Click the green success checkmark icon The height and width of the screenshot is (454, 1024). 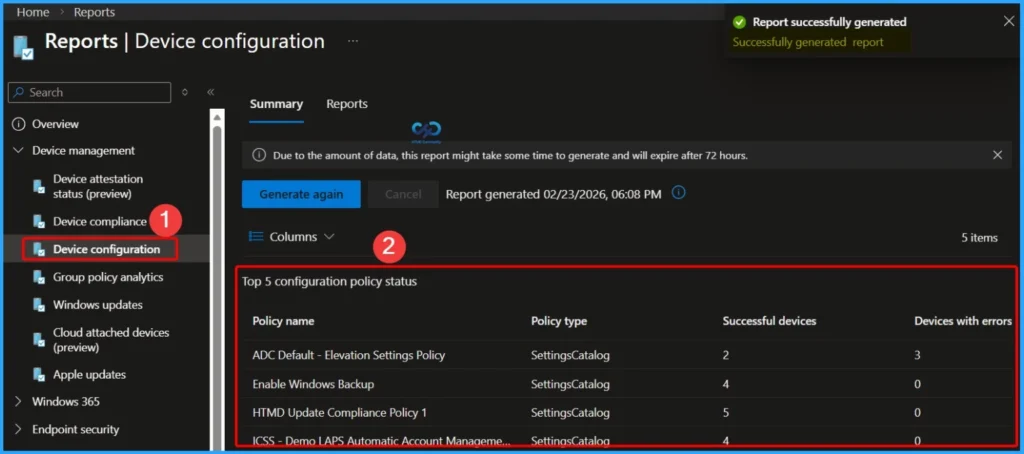click(x=739, y=22)
